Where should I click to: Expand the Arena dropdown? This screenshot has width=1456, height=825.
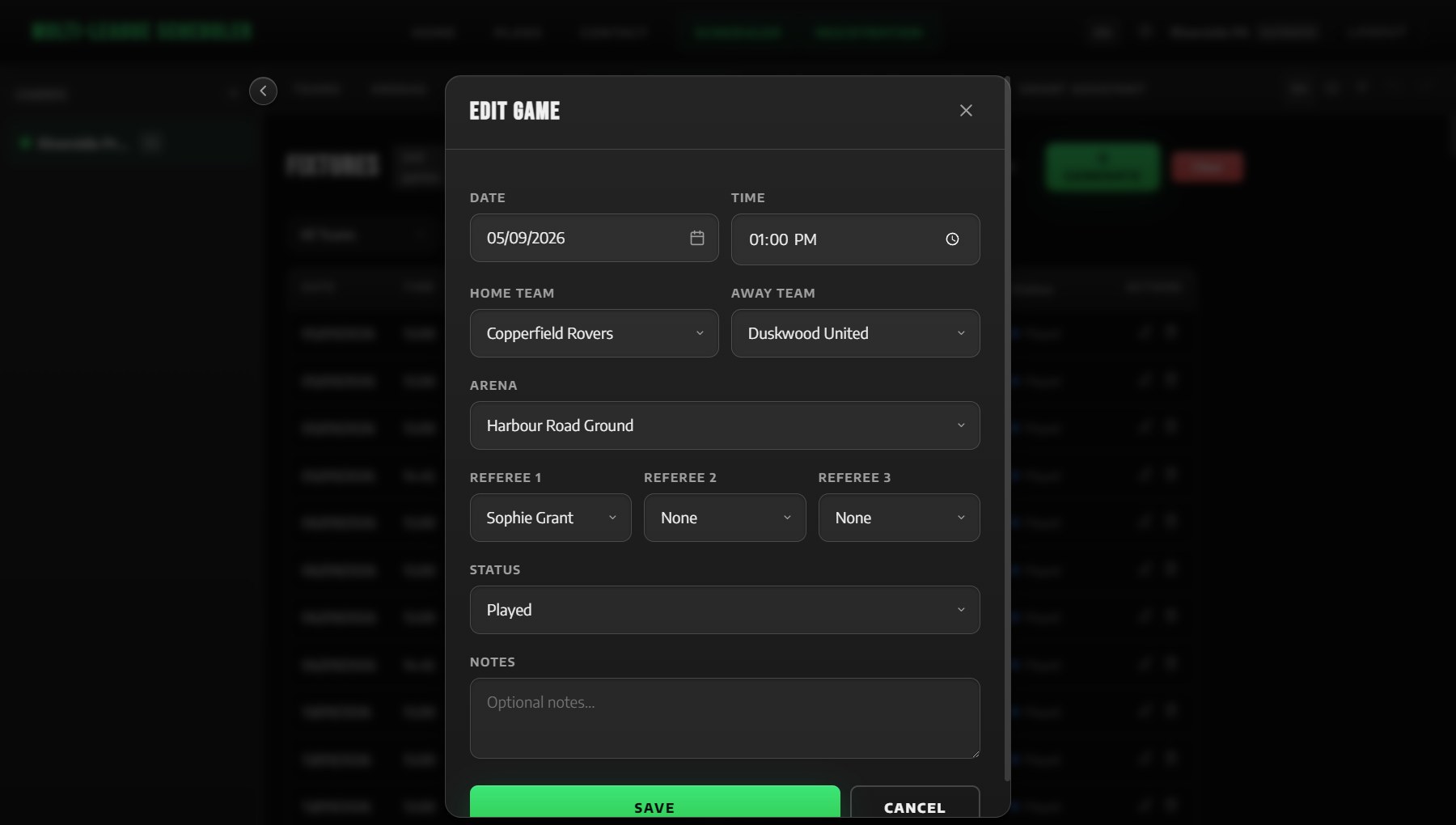725,425
